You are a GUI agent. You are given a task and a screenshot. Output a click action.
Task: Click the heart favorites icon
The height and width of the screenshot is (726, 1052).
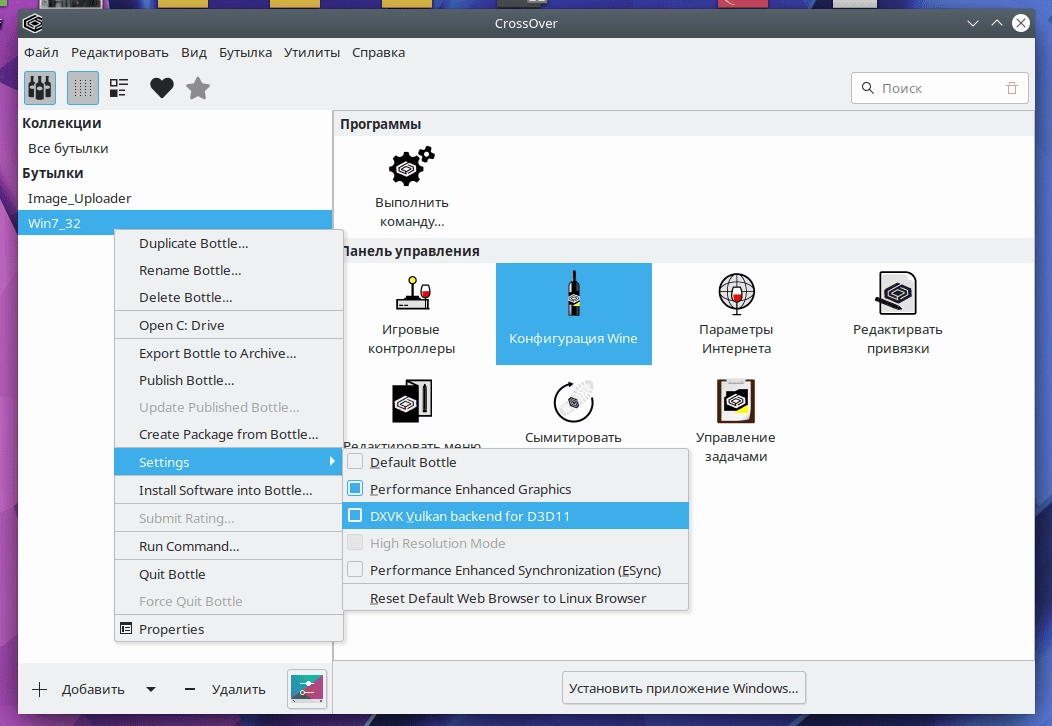click(x=162, y=88)
